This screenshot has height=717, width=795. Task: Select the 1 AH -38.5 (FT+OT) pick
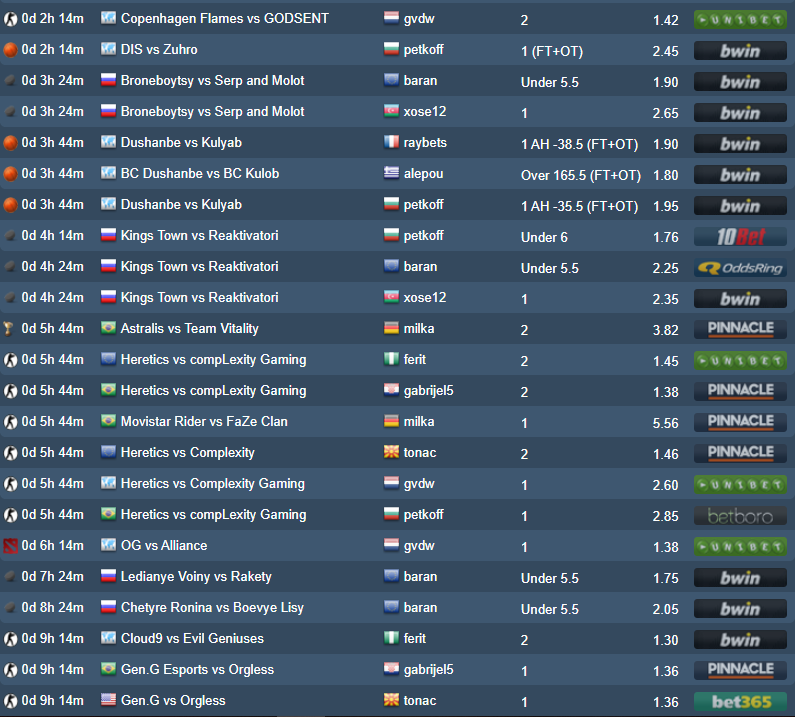pyautogui.click(x=579, y=145)
